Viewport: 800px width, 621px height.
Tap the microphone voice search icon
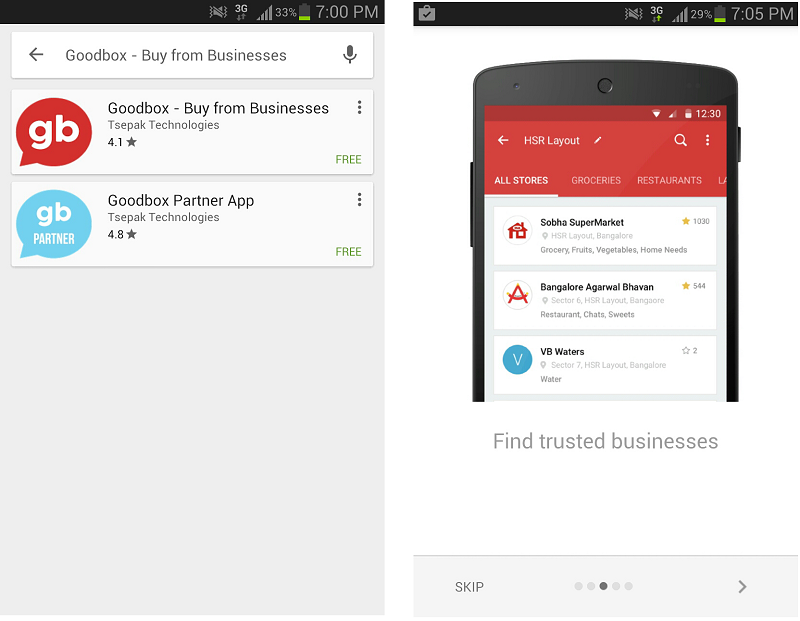349,54
